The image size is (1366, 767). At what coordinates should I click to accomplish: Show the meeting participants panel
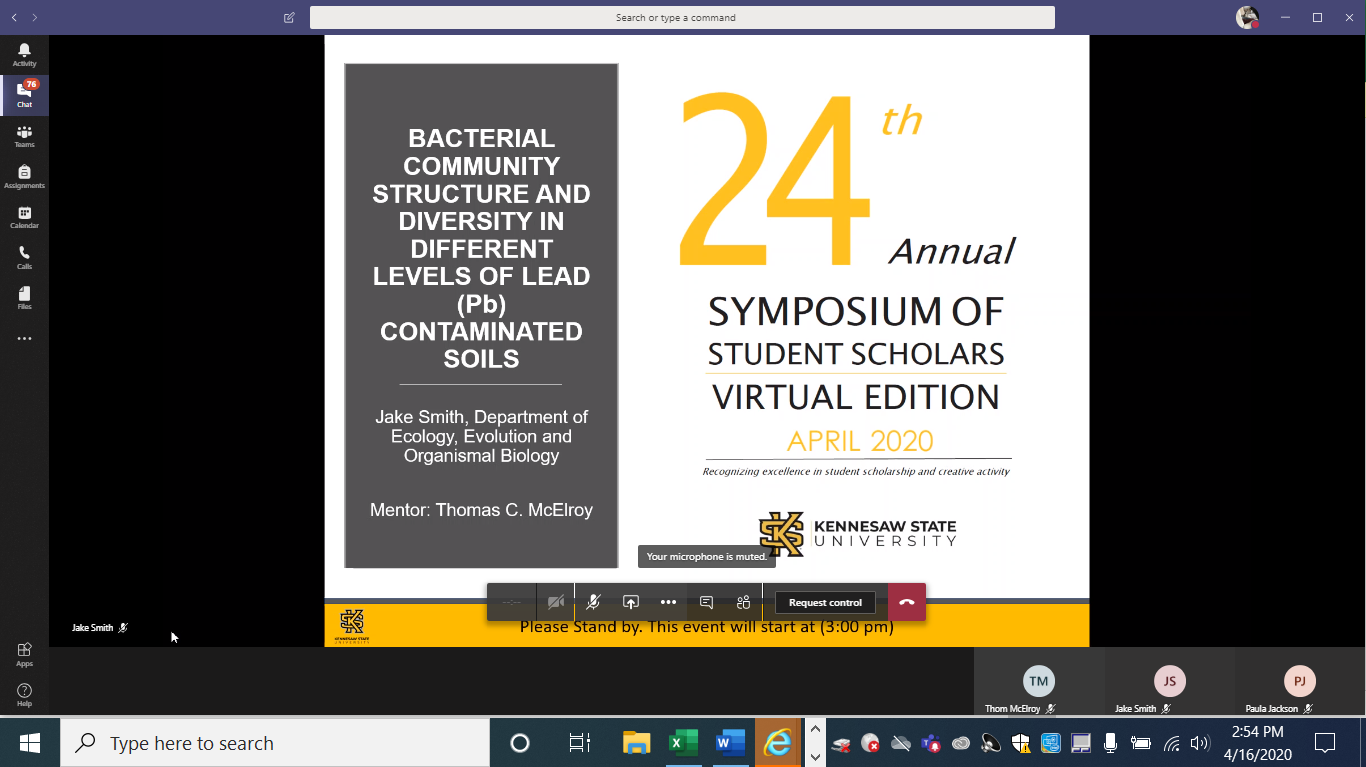743,602
